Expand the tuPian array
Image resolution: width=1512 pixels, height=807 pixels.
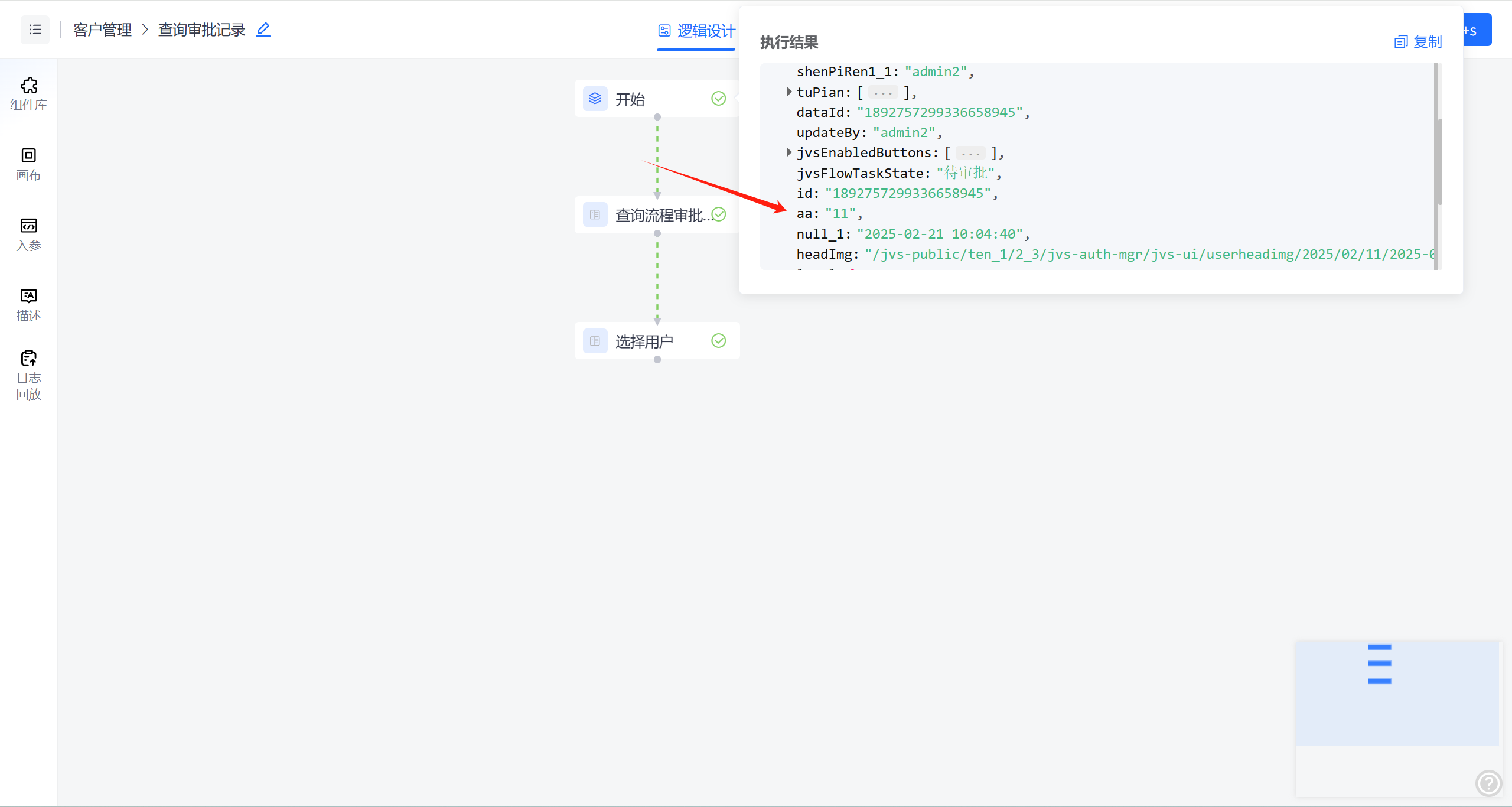[788, 92]
